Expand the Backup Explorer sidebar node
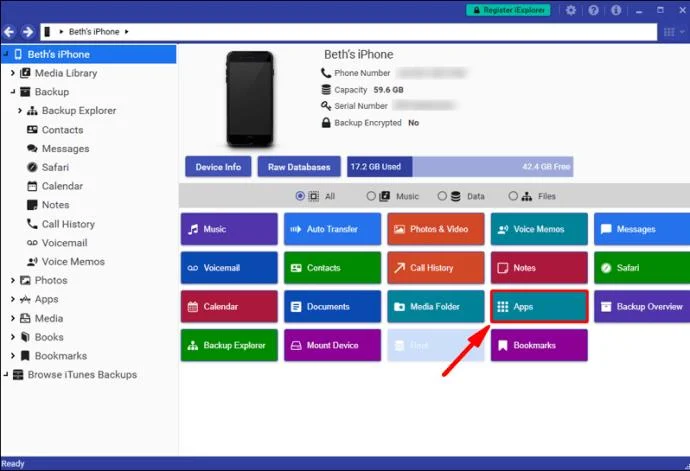Image resolution: width=690 pixels, height=471 pixels. [x=20, y=110]
